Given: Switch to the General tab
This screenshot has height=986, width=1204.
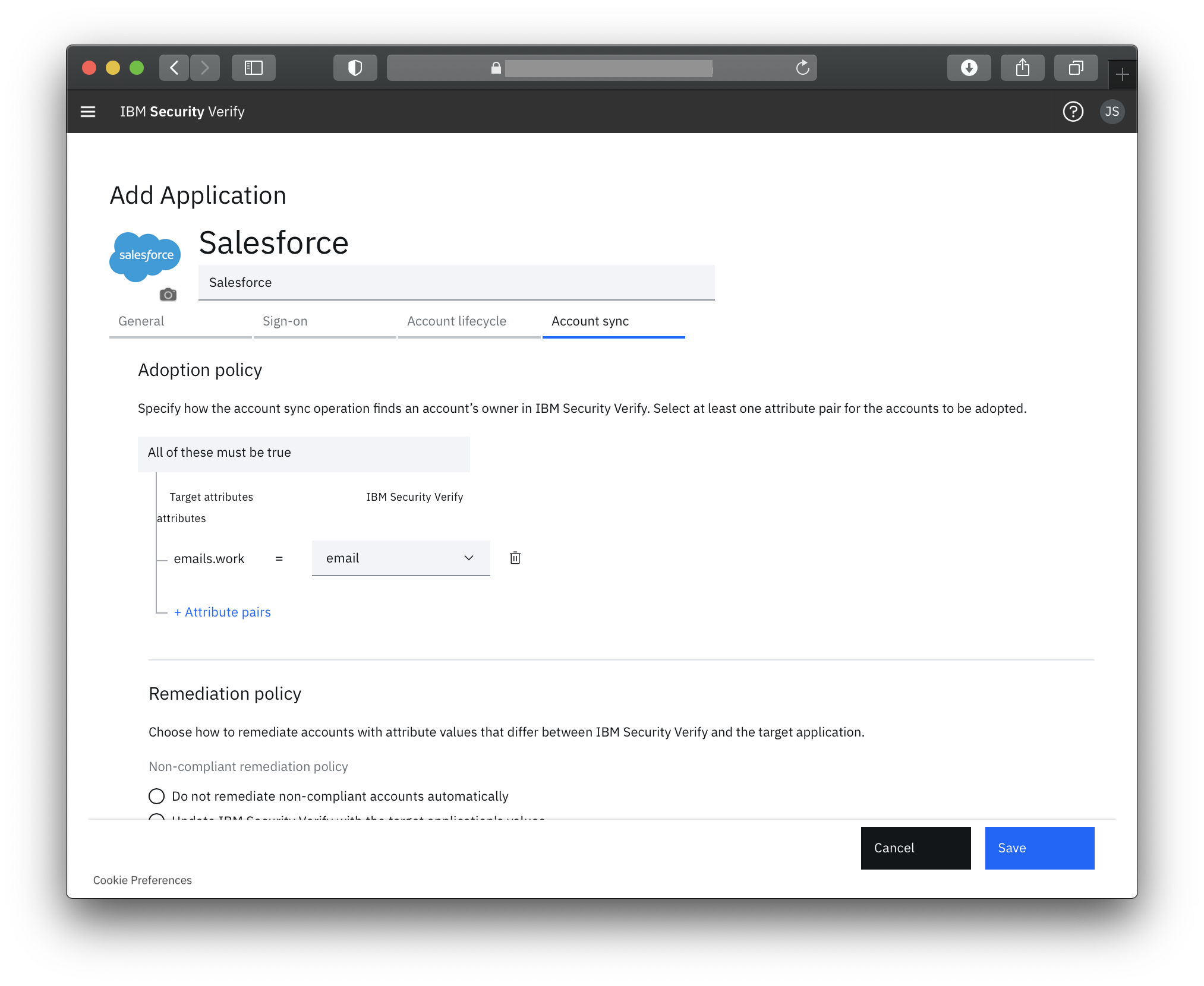Looking at the screenshot, I should click(x=141, y=321).
